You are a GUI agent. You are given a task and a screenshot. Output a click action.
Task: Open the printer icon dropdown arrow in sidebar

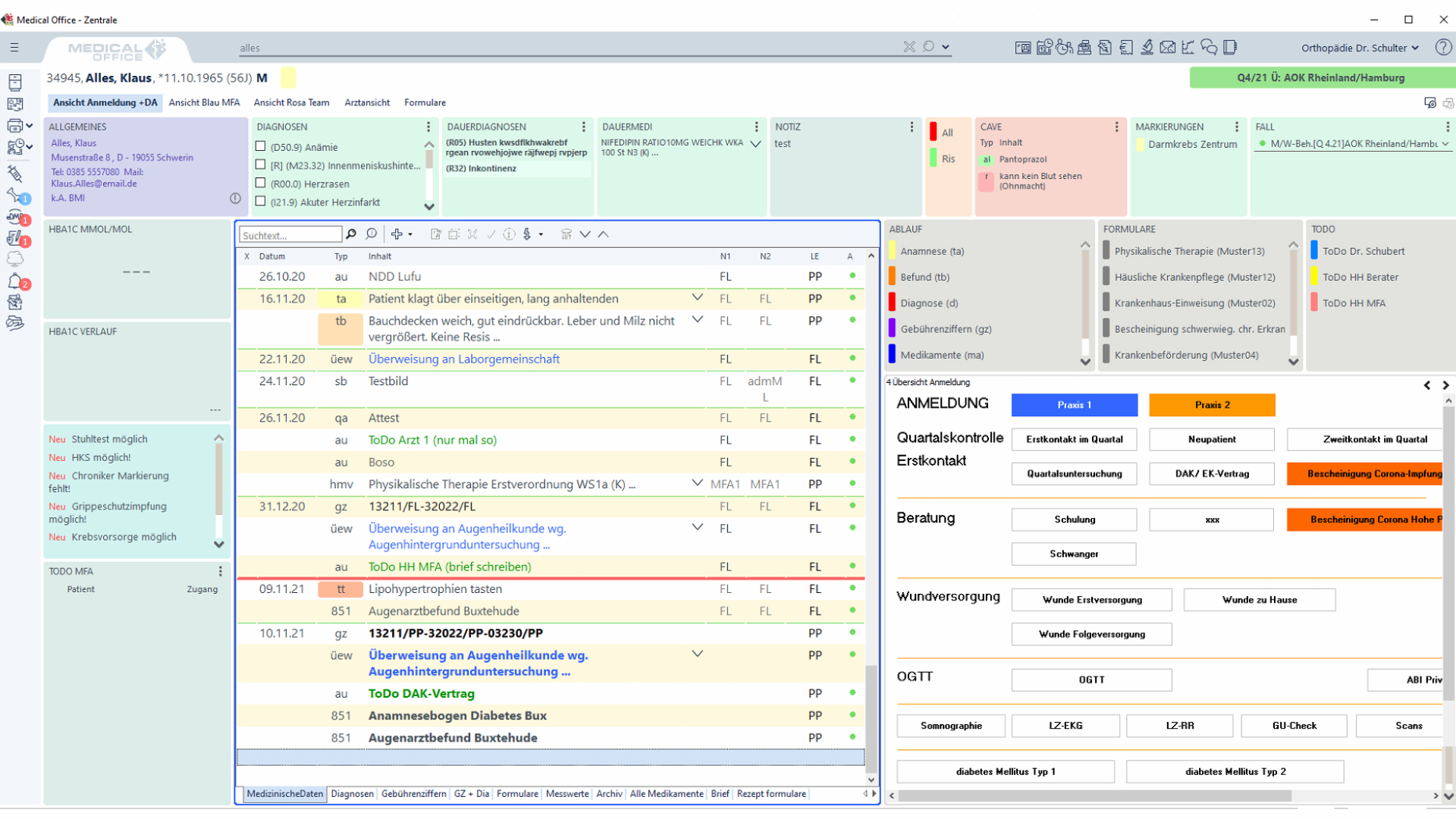(30, 126)
